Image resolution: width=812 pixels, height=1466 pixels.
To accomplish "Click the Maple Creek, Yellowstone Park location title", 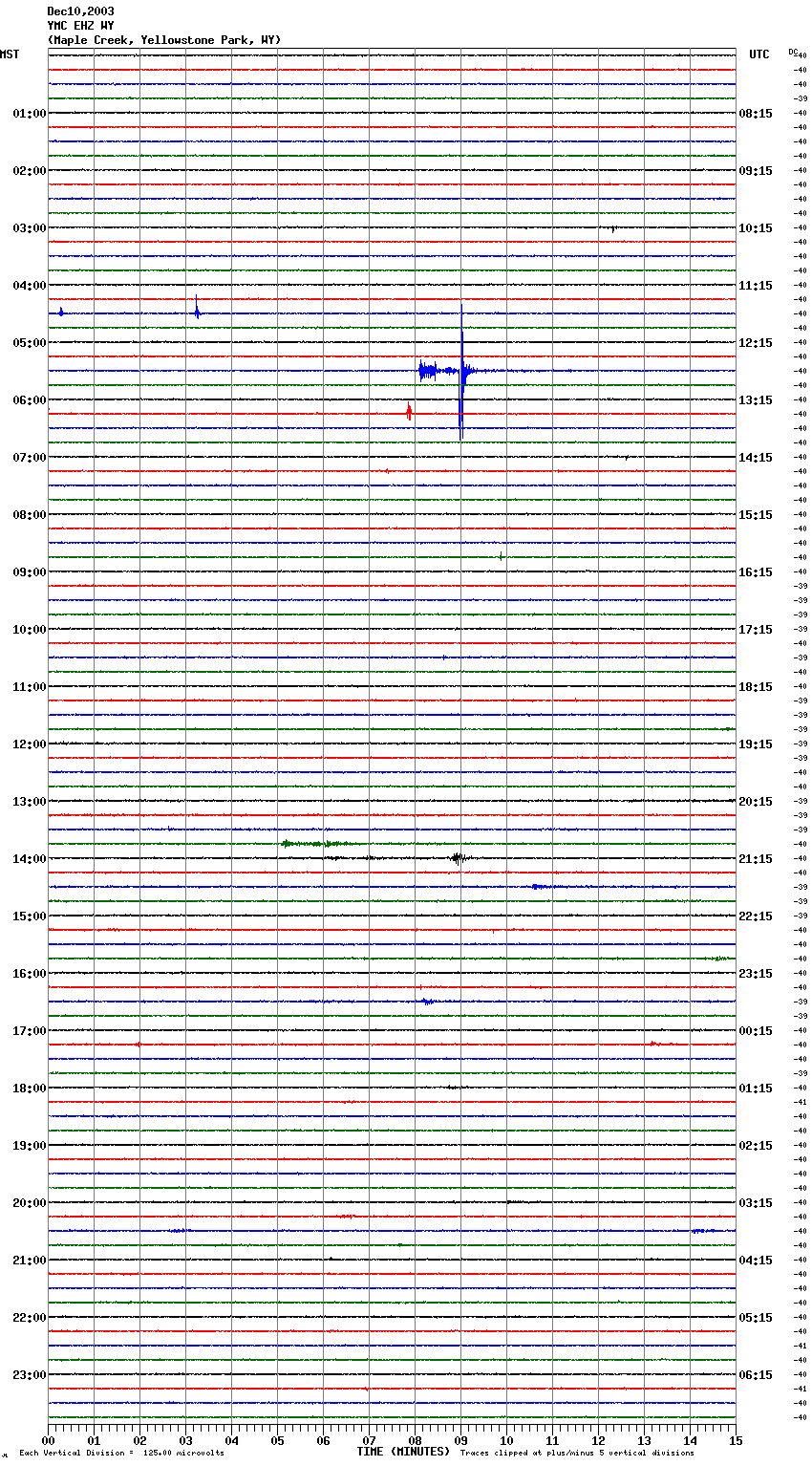I will pyautogui.click(x=164, y=40).
